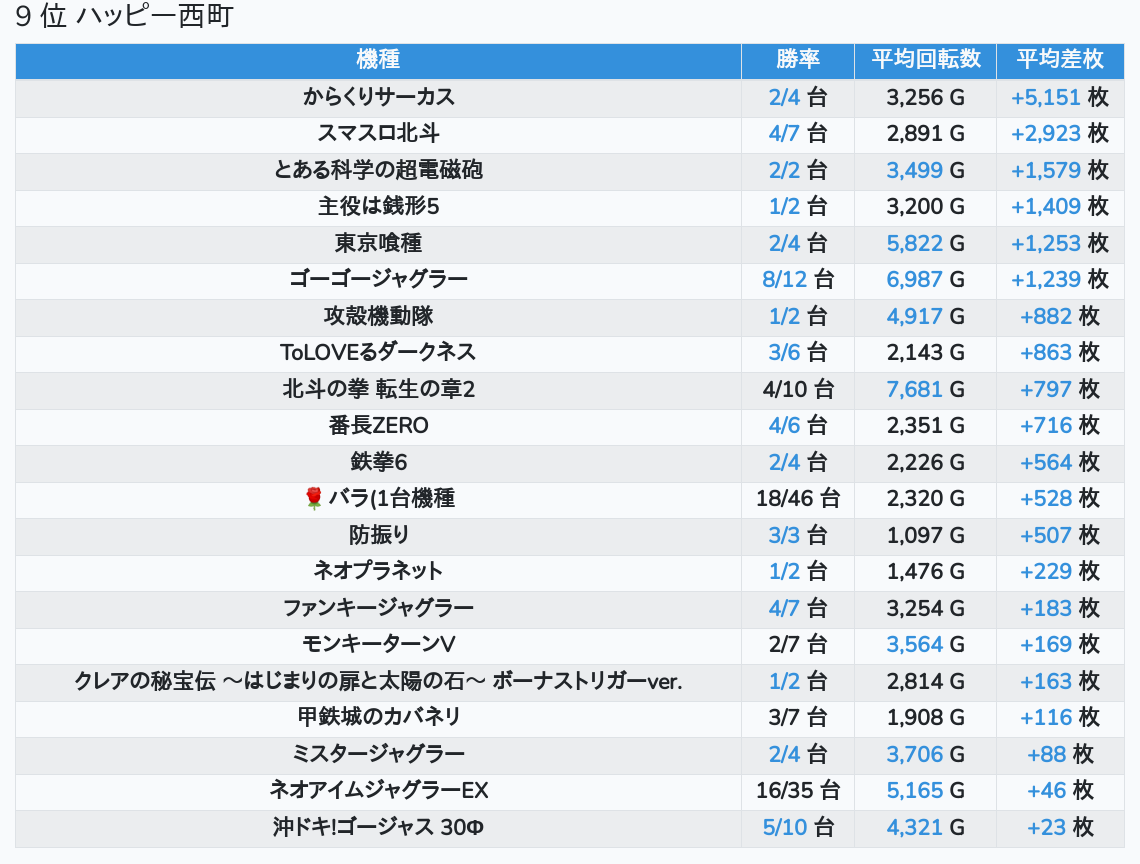Click the 3/6 win rate for ToLOVEるダークネス
Image resolution: width=1140 pixels, height=864 pixels.
784,352
